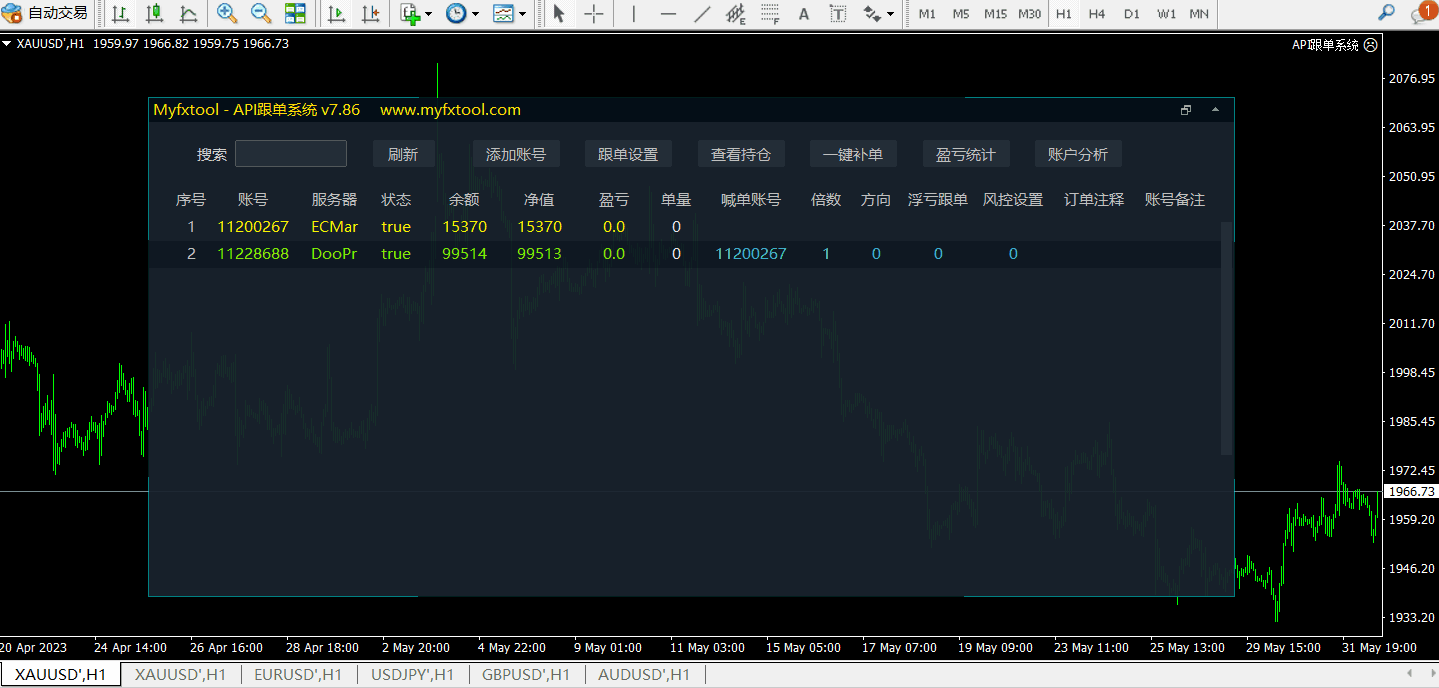1439x688 pixels.
Task: Click the 搜索 search input field
Action: click(291, 153)
